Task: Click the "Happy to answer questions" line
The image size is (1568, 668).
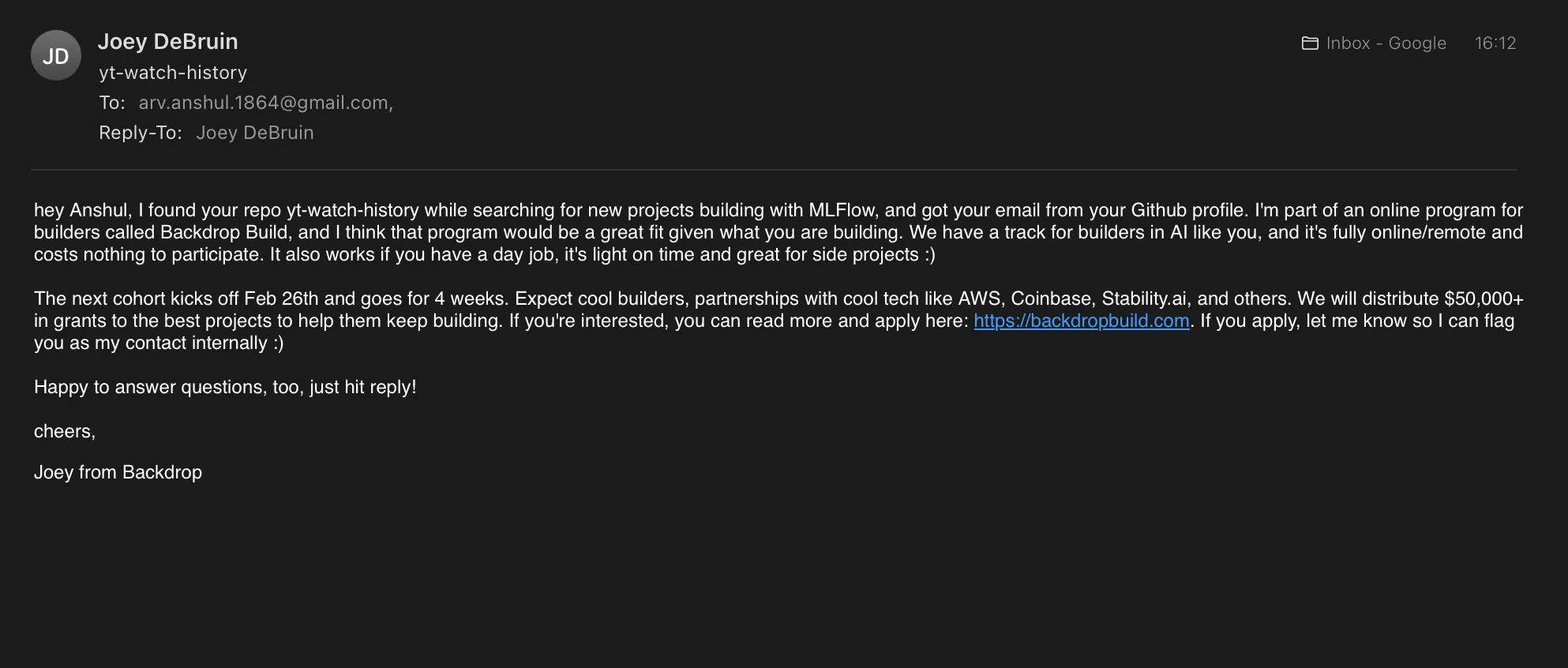Action: click(225, 387)
